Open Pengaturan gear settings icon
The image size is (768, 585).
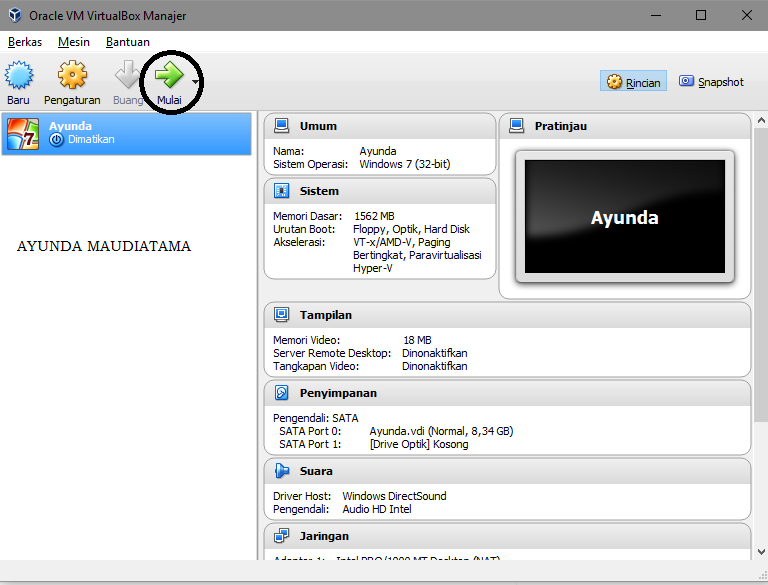[x=72, y=74]
